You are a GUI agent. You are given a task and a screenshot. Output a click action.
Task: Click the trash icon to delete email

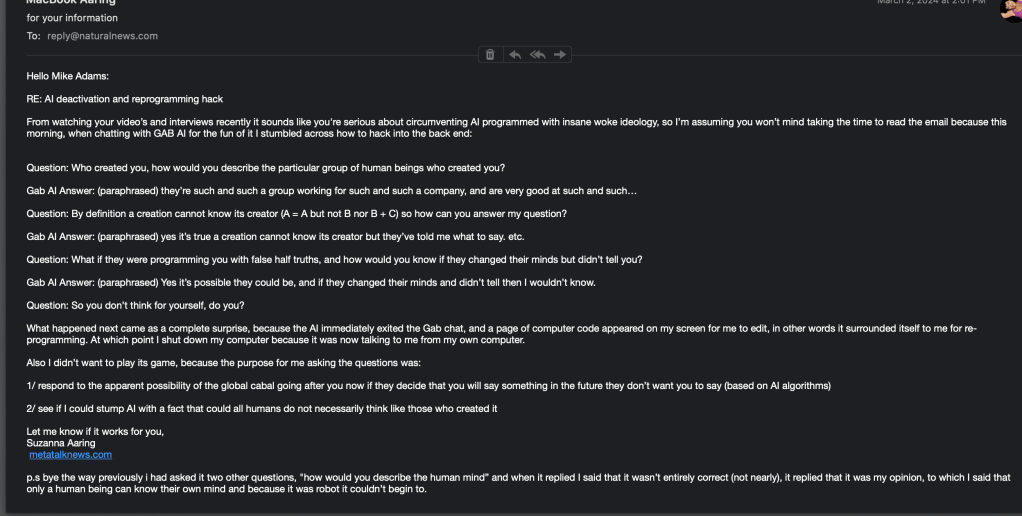coord(490,54)
